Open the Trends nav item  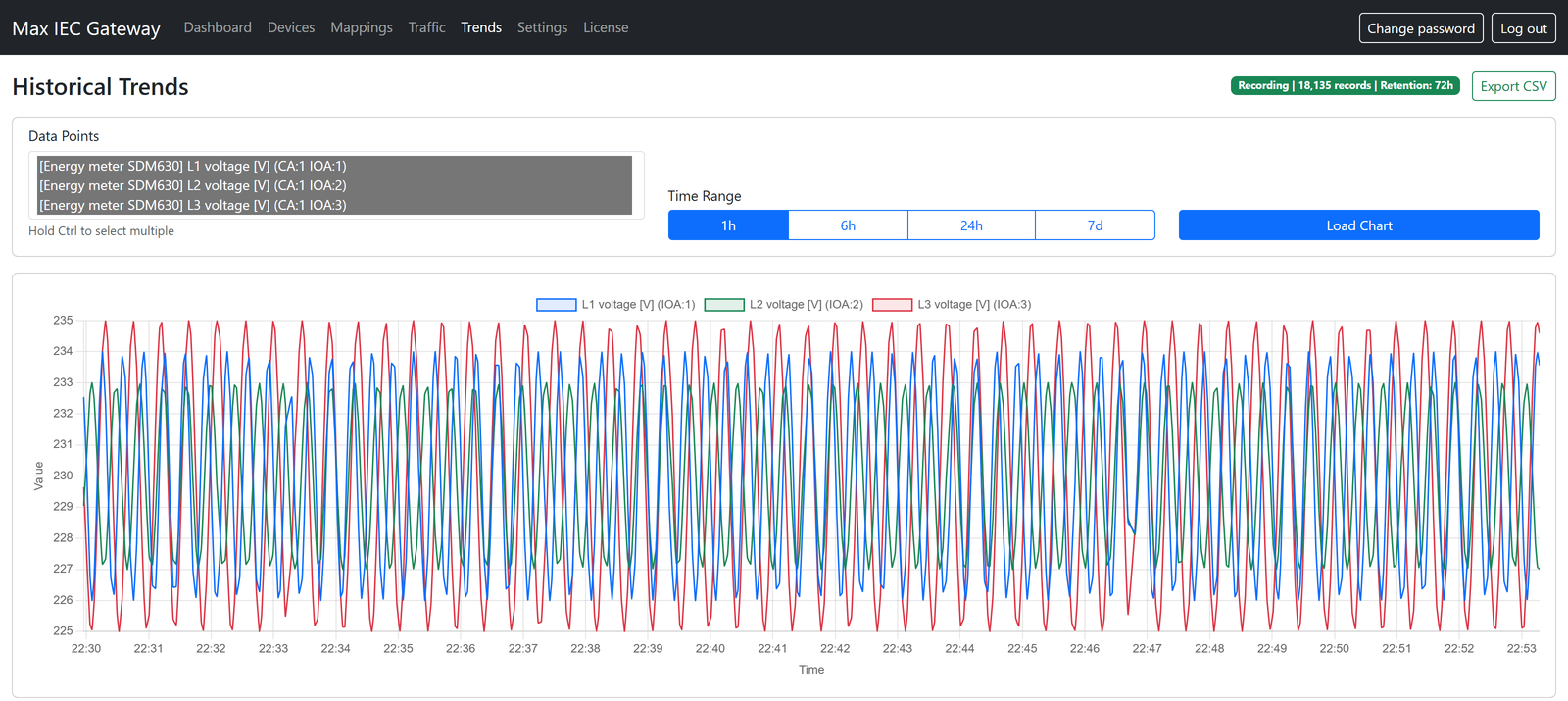481,27
